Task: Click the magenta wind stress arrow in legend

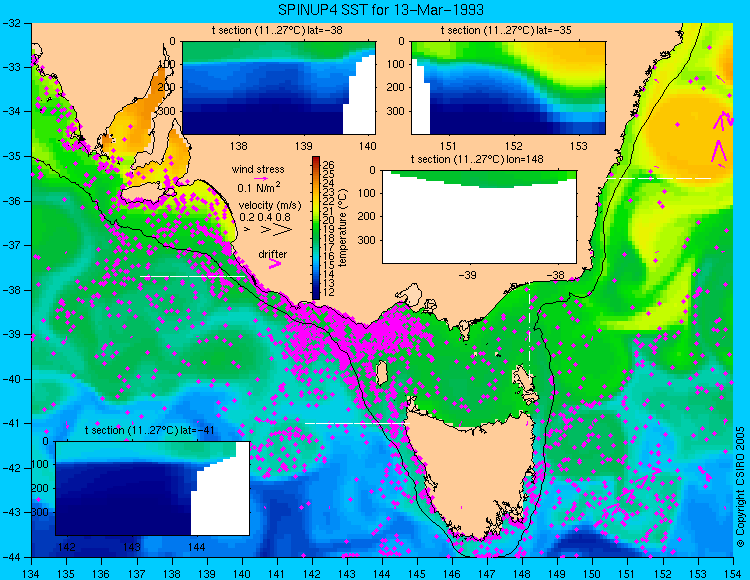Action: [261, 178]
